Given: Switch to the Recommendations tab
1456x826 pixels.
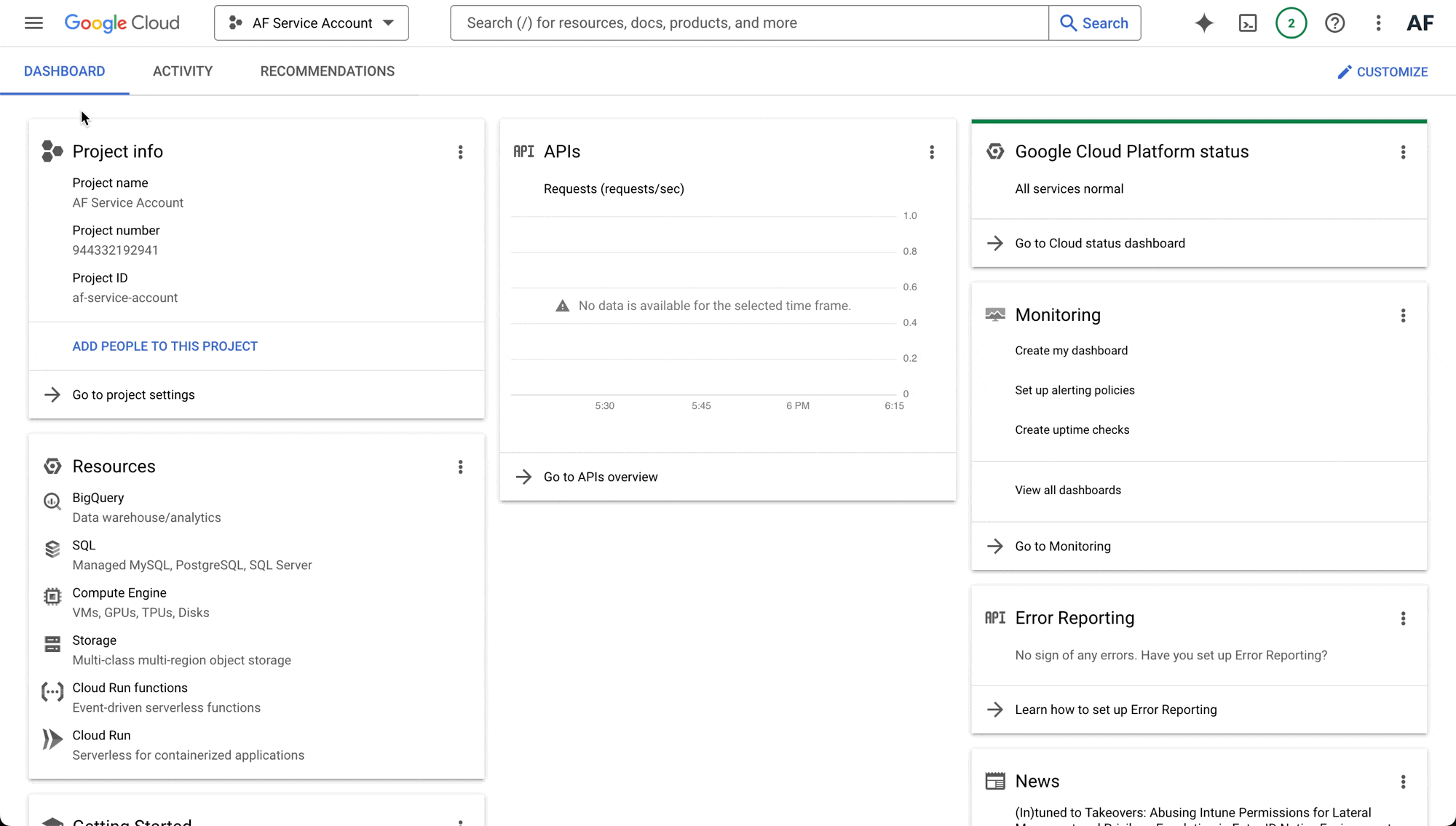Looking at the screenshot, I should click(x=328, y=71).
